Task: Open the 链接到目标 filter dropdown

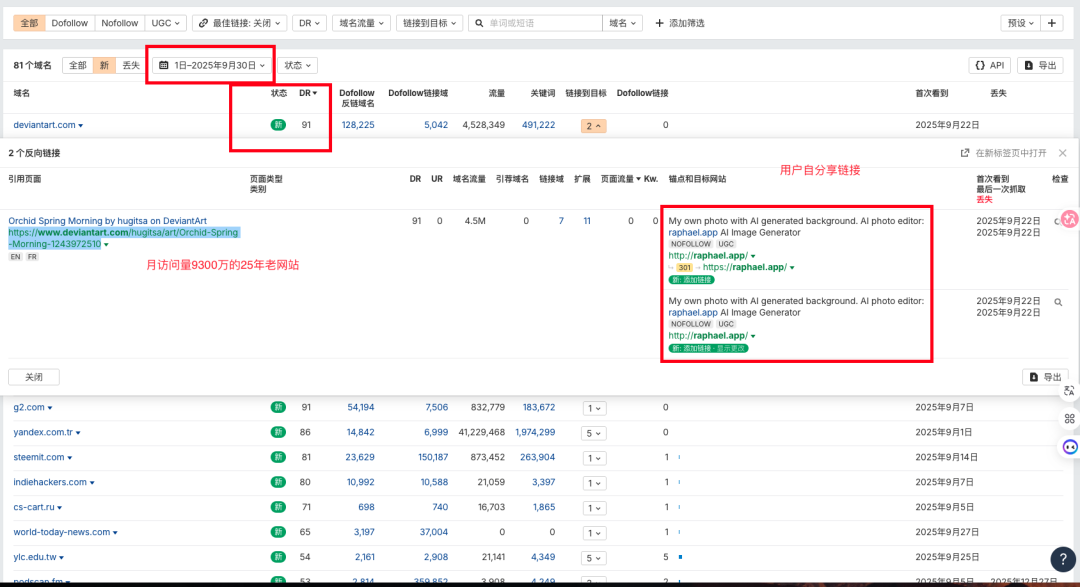Action: pyautogui.click(x=428, y=23)
